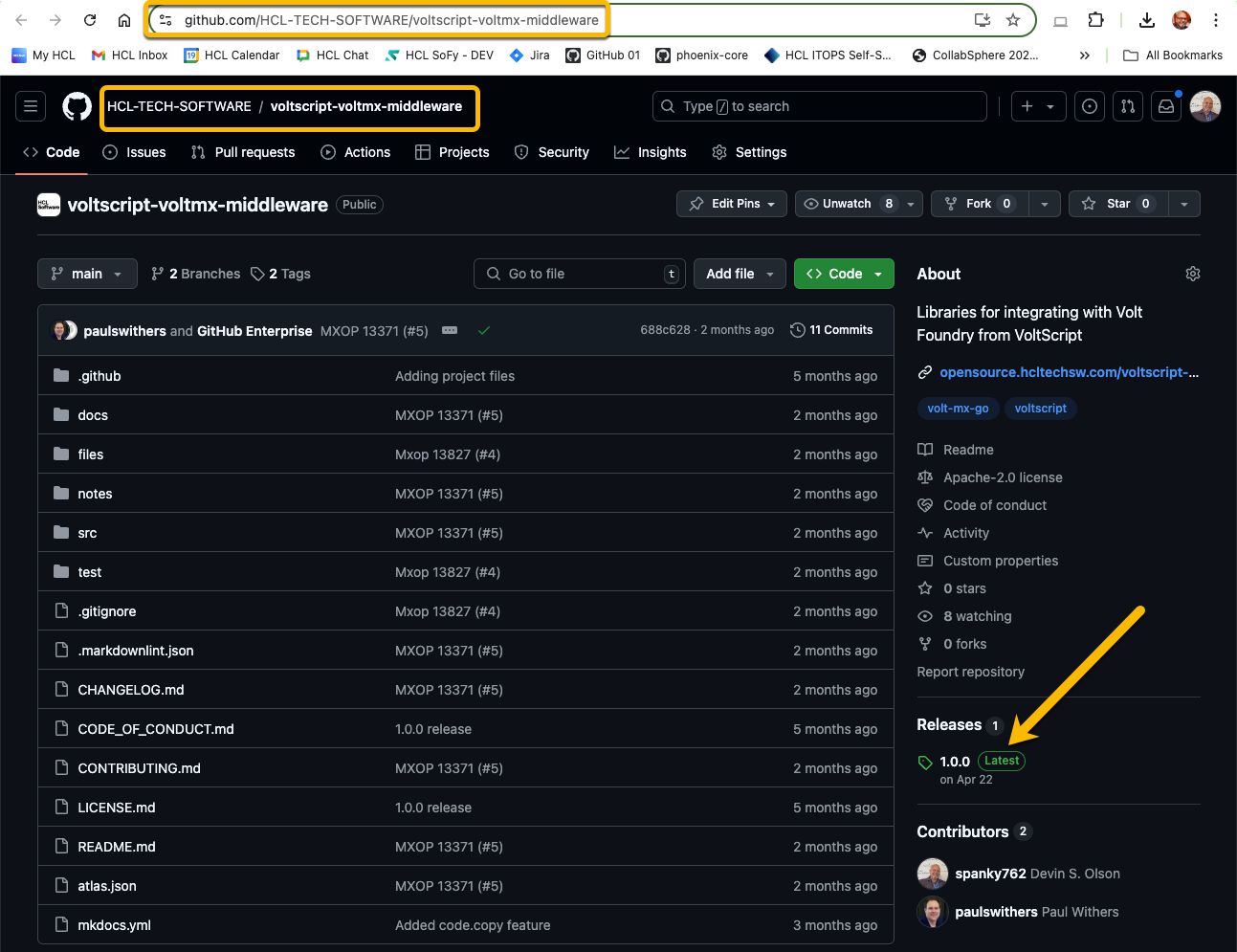Viewport: 1237px width, 952px height.
Task: View repository Activity link
Action: click(966, 533)
